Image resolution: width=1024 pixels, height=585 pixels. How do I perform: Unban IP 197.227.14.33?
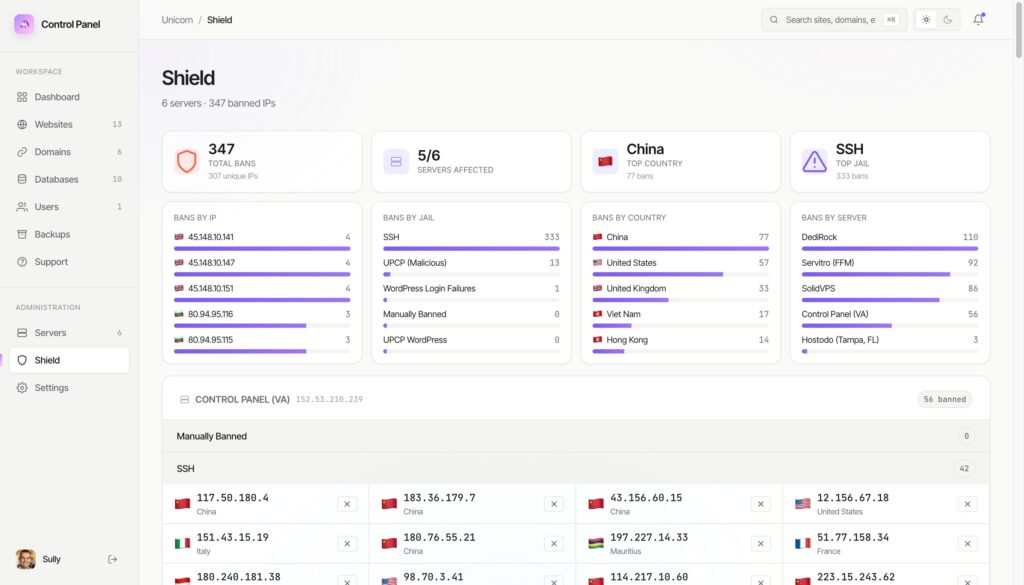pyautogui.click(x=761, y=544)
